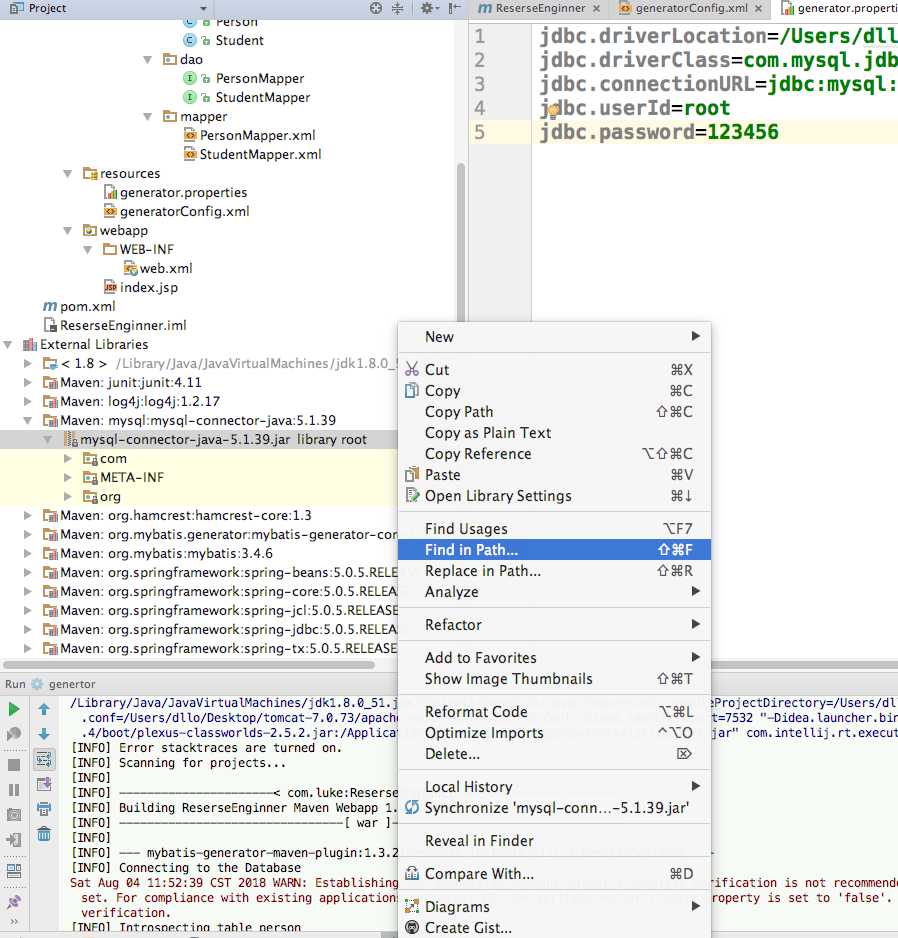Click the Project tree horizontal scrollbar
898x938 pixels.
(x=189, y=665)
